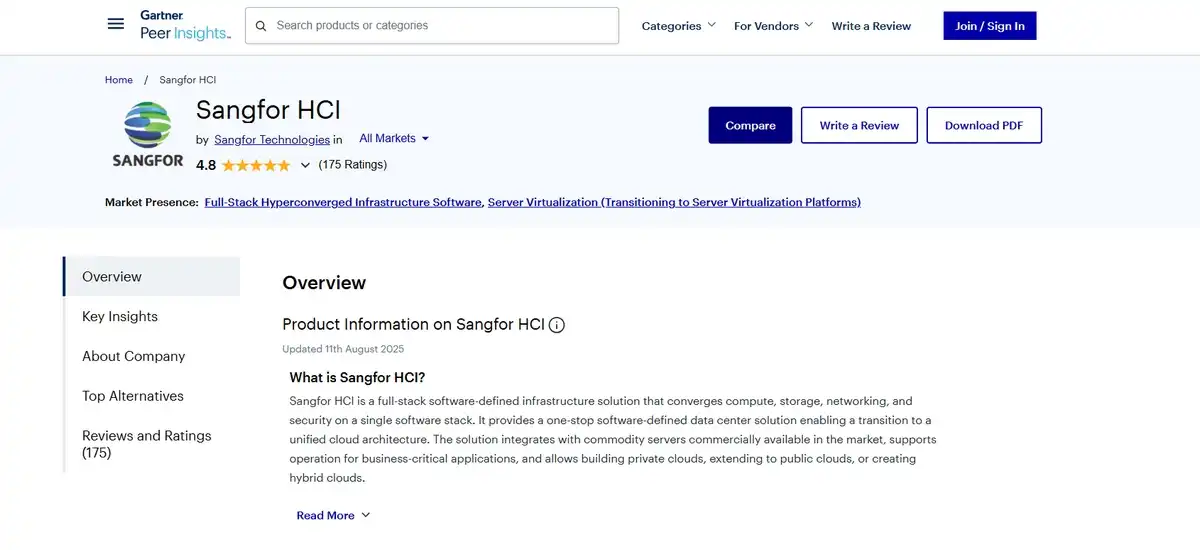Expand the Read More section
The height and width of the screenshot is (550, 1200).
click(x=333, y=516)
